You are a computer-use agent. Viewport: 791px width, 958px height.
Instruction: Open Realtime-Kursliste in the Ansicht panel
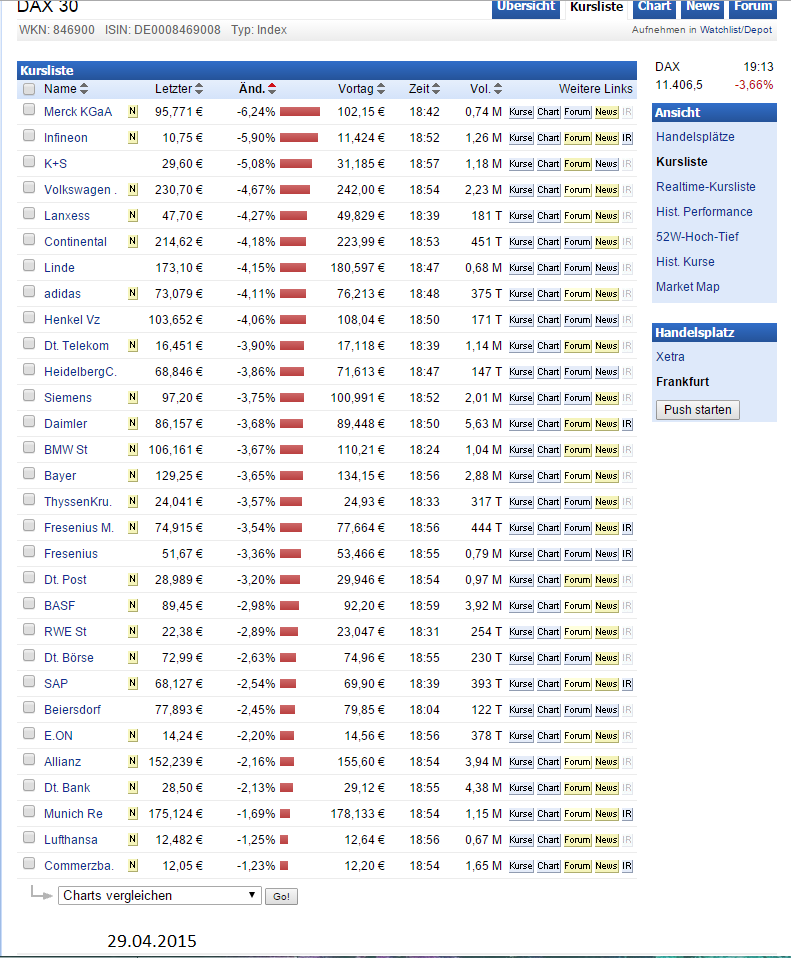pos(705,187)
